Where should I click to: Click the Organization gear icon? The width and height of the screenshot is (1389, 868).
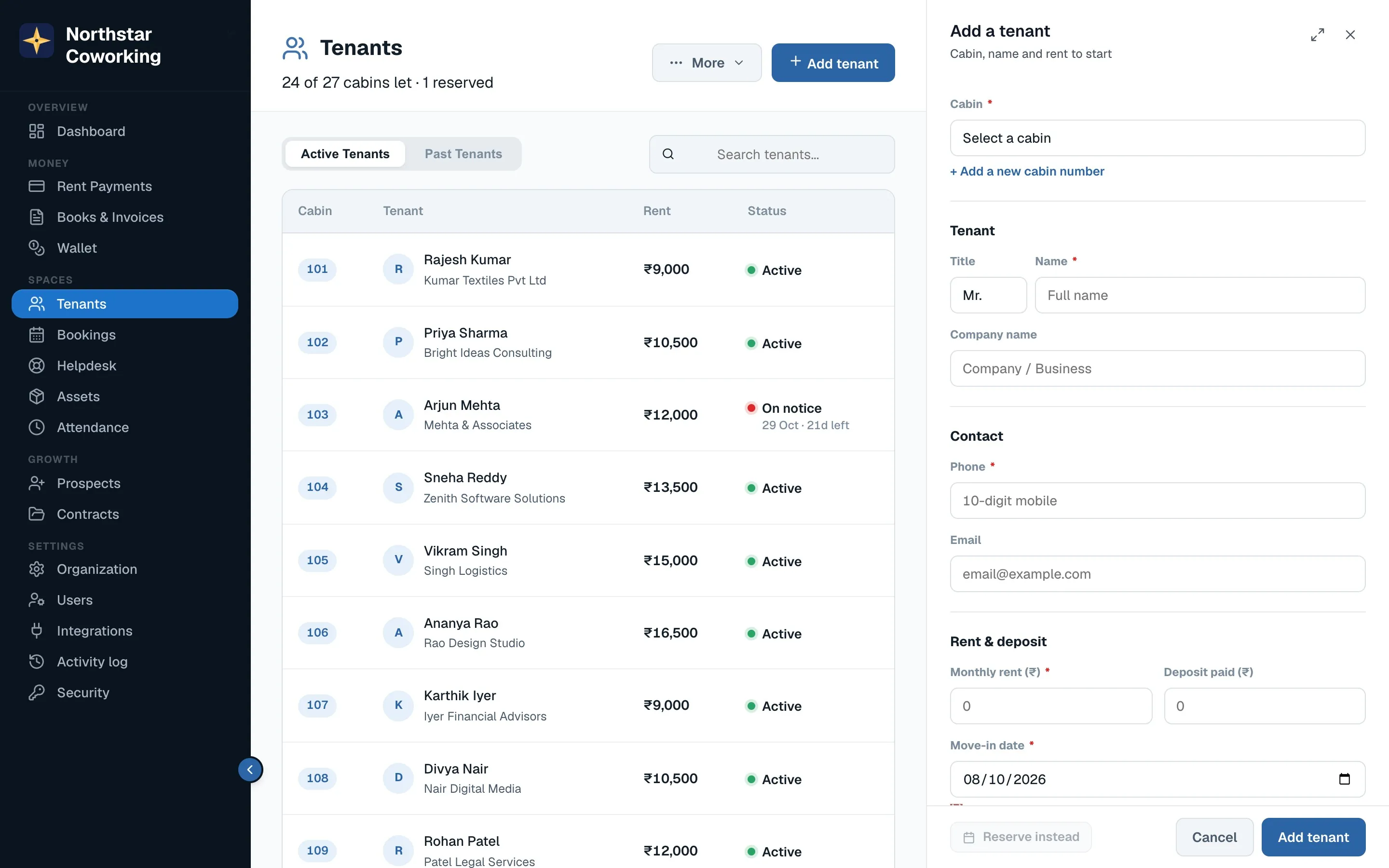37,570
